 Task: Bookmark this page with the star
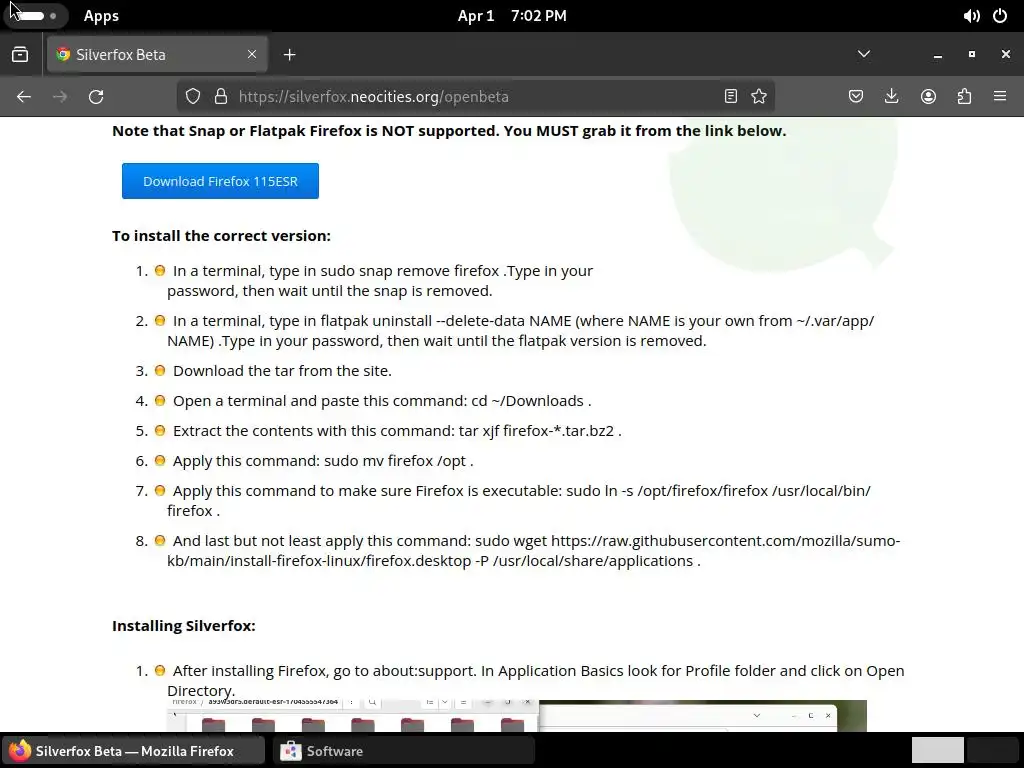759,97
